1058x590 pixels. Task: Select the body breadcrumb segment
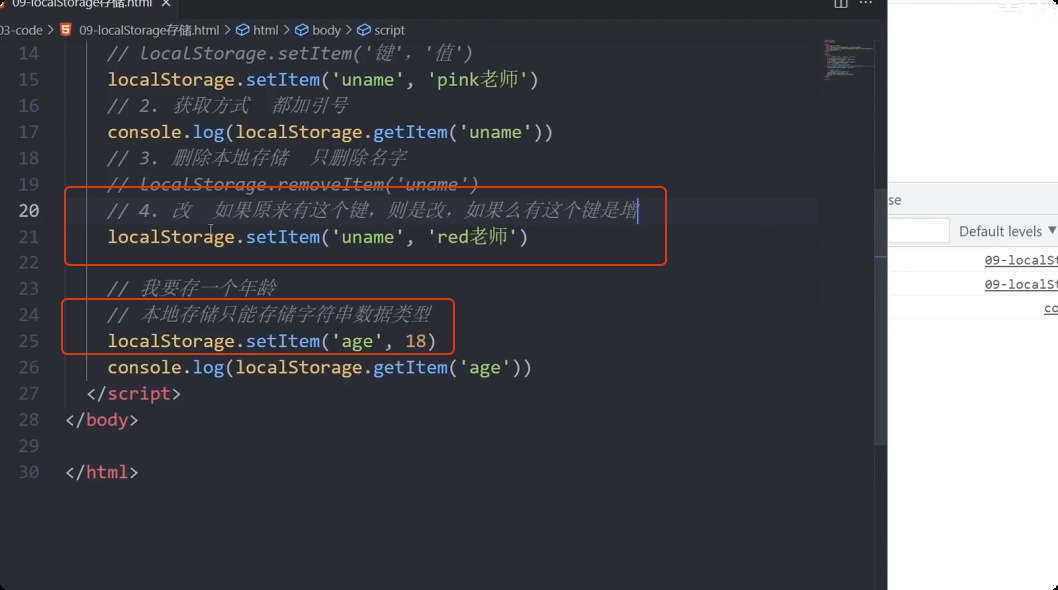click(x=327, y=30)
